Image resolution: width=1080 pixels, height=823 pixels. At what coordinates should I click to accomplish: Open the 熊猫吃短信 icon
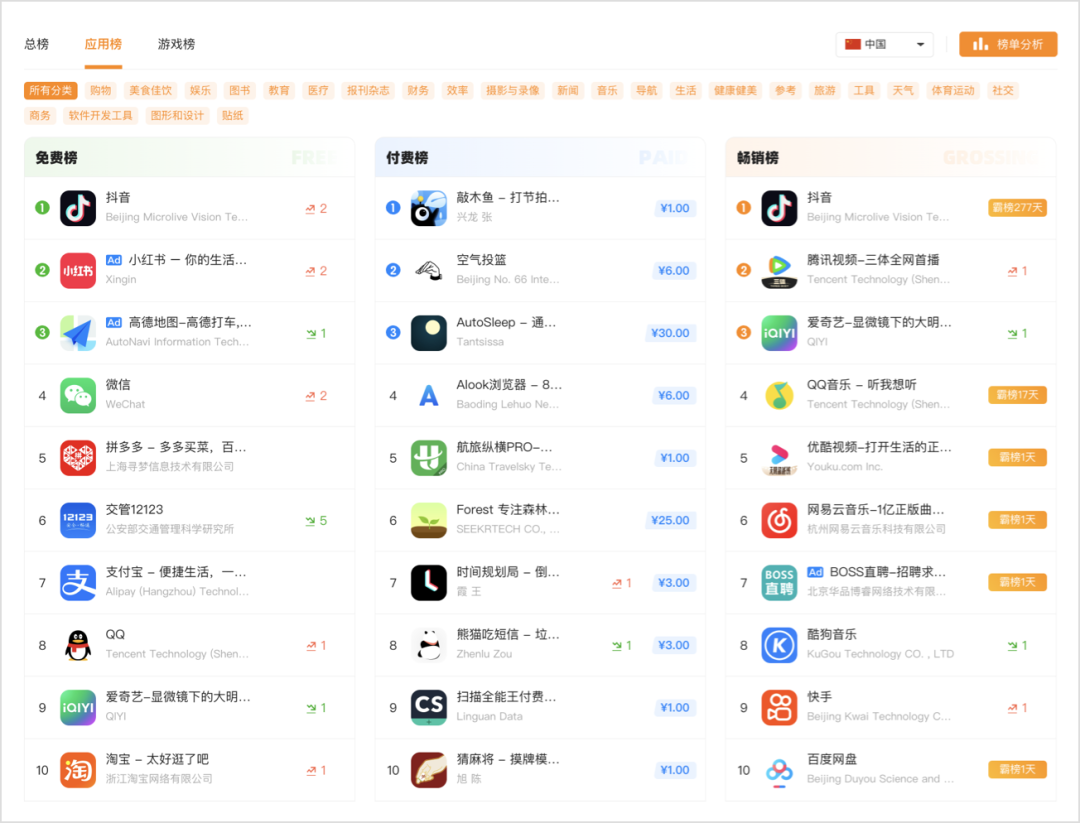[x=428, y=645]
